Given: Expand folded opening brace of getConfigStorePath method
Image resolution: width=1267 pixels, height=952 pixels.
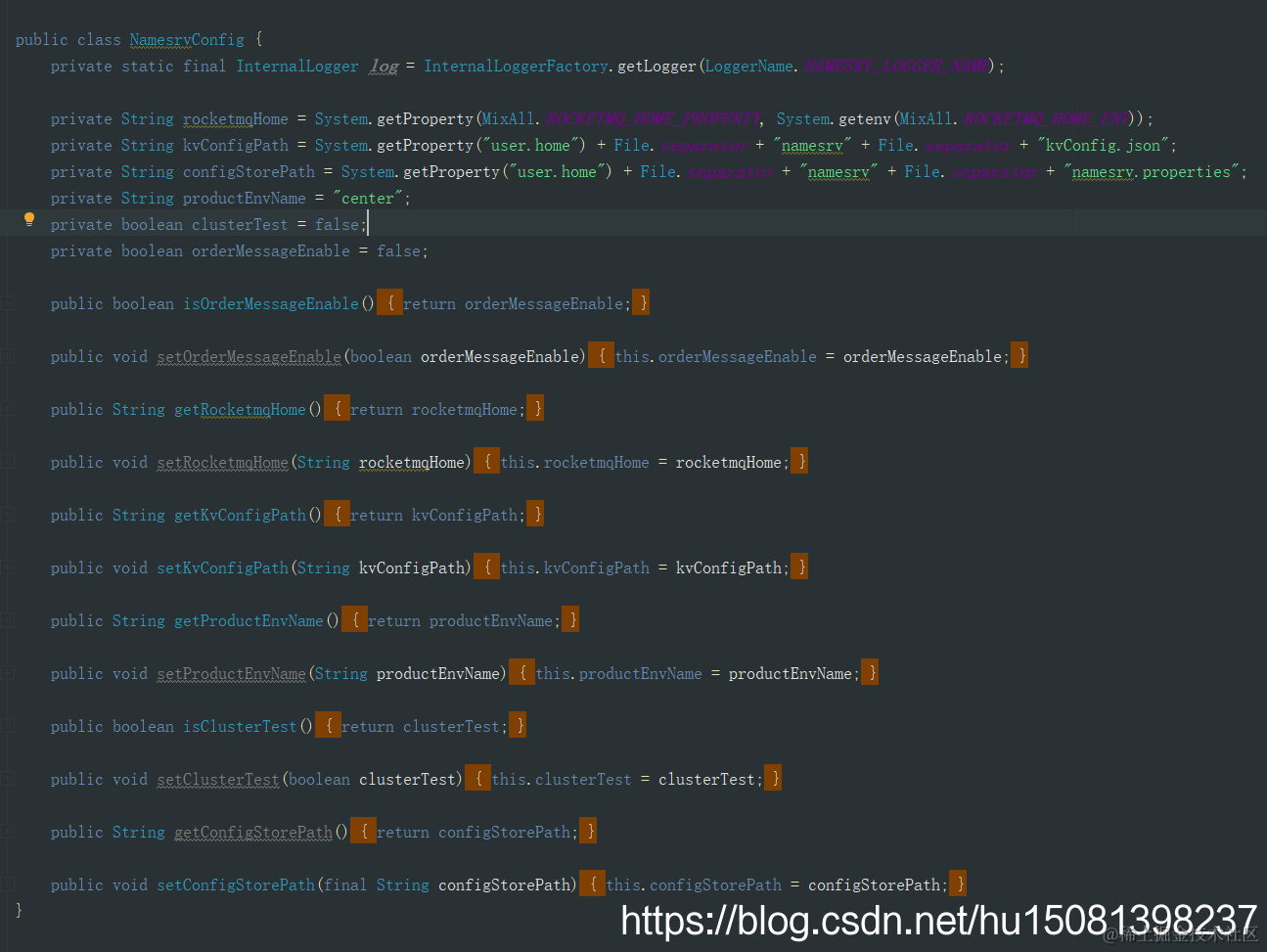Looking at the screenshot, I should pos(364,831).
